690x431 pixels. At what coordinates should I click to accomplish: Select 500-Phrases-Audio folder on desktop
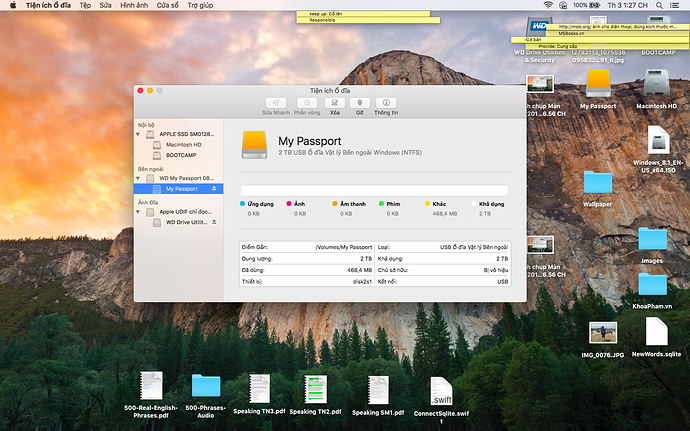click(206, 386)
